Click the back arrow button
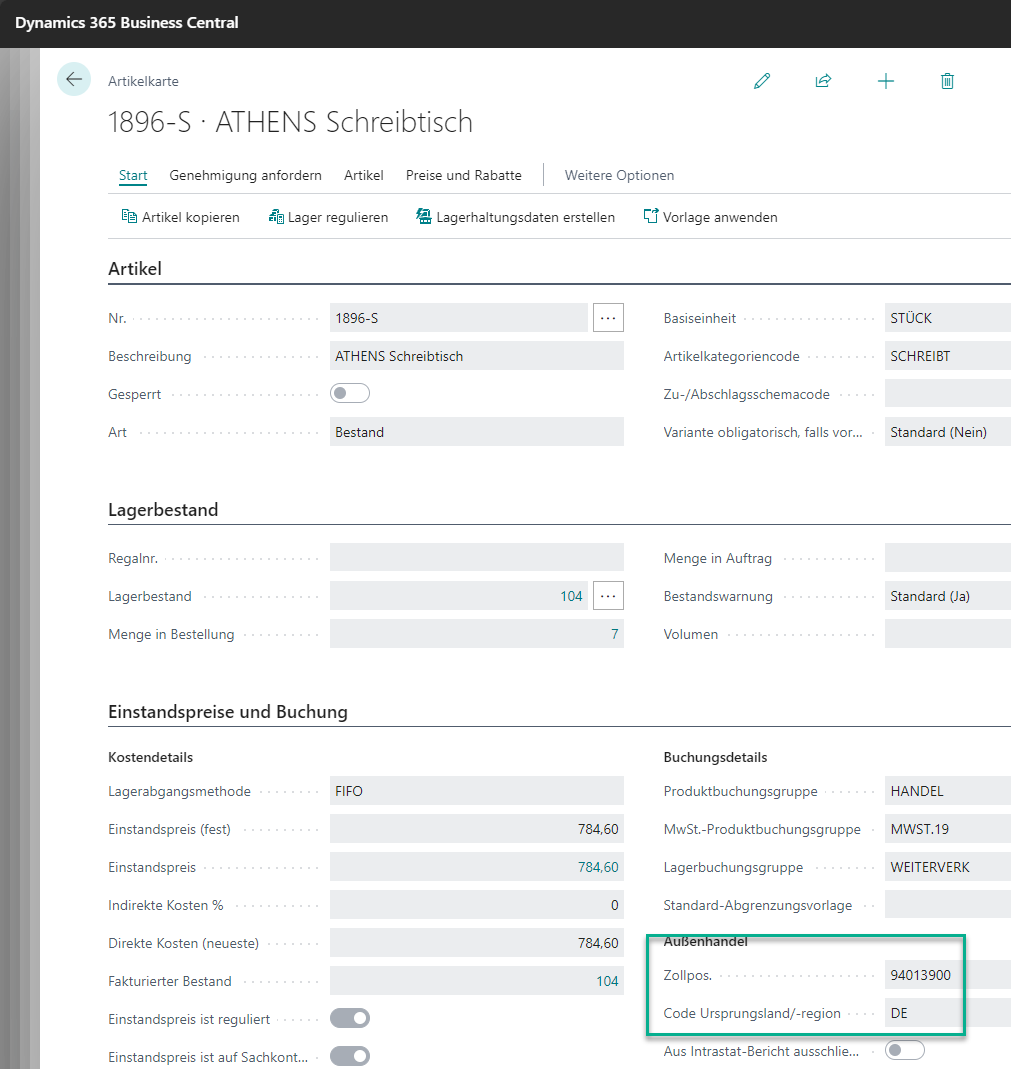The width and height of the screenshot is (1011, 1069). click(x=74, y=80)
